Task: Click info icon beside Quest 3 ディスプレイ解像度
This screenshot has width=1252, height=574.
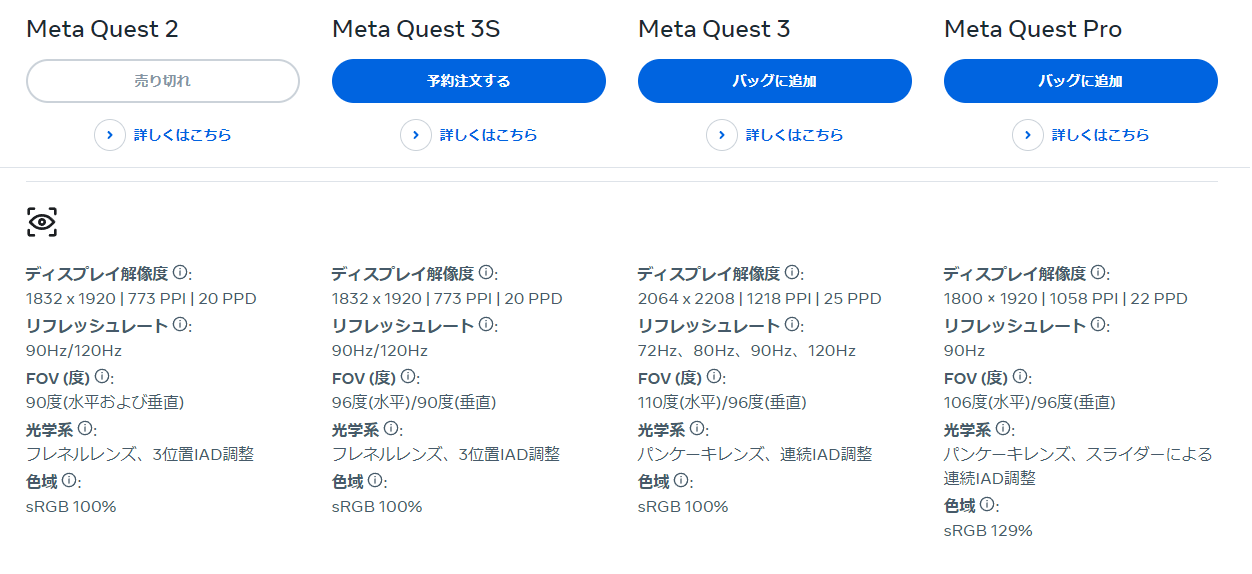Action: pos(792,272)
